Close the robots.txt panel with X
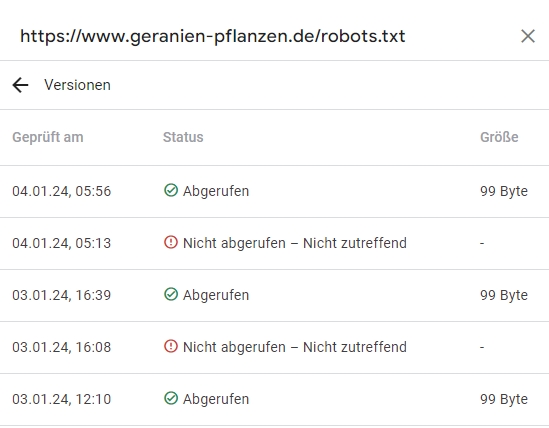The image size is (549, 428). tap(528, 36)
